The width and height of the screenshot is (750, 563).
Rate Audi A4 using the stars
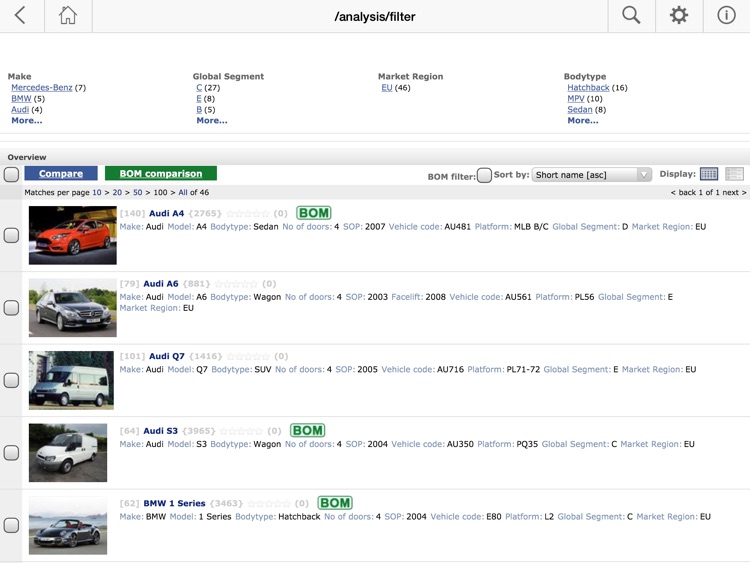[248, 213]
